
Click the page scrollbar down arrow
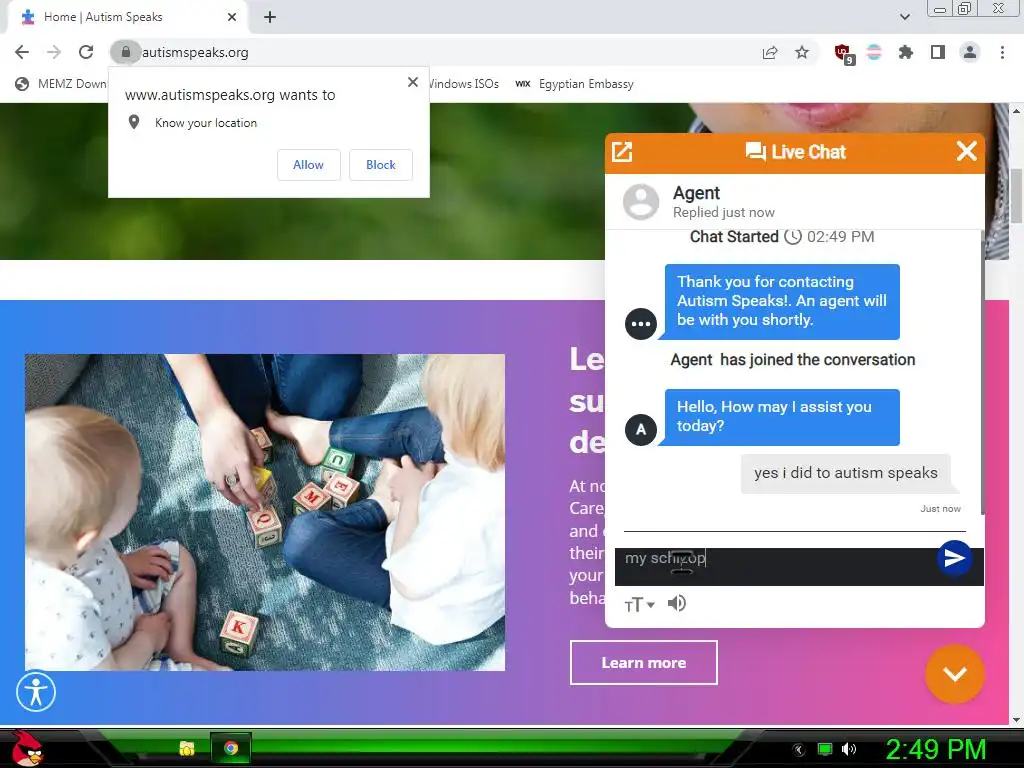tap(1016, 720)
